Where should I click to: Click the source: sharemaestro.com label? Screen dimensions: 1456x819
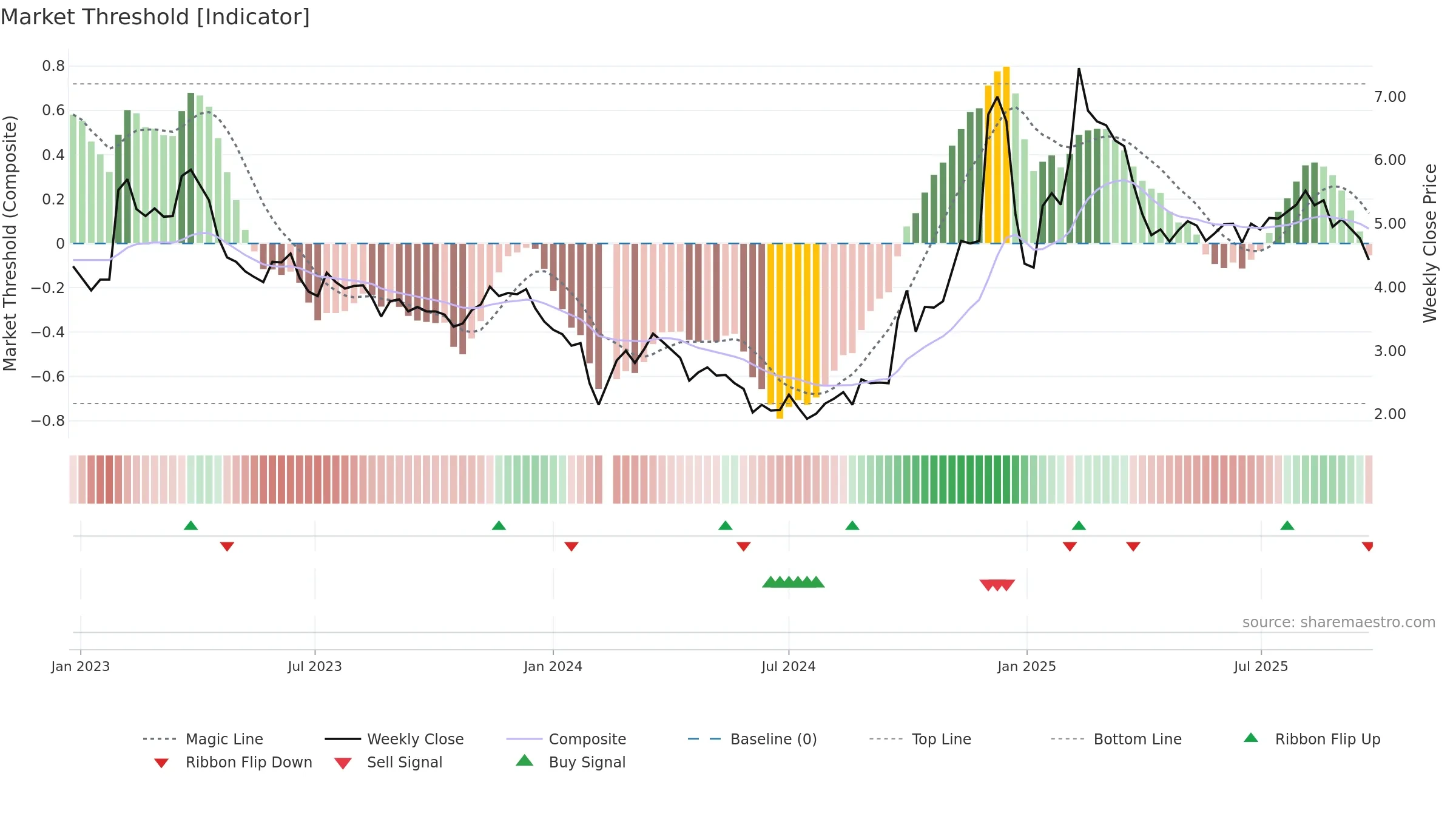point(1339,622)
